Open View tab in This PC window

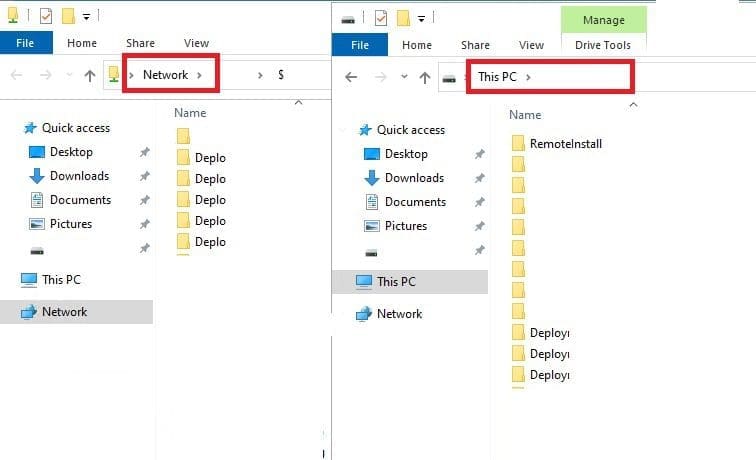pyautogui.click(x=531, y=45)
